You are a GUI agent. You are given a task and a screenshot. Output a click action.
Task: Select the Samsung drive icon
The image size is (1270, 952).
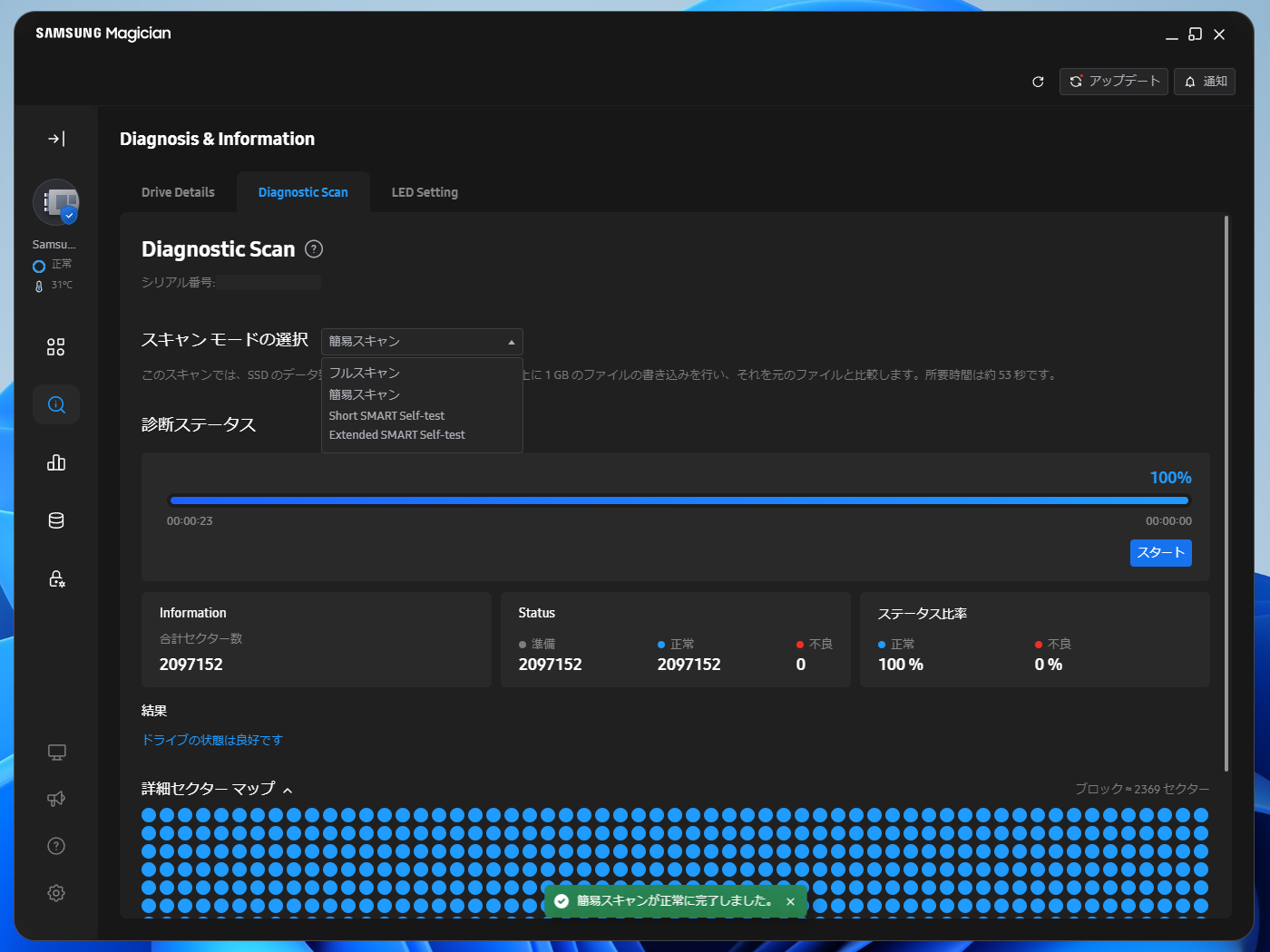tap(56, 202)
